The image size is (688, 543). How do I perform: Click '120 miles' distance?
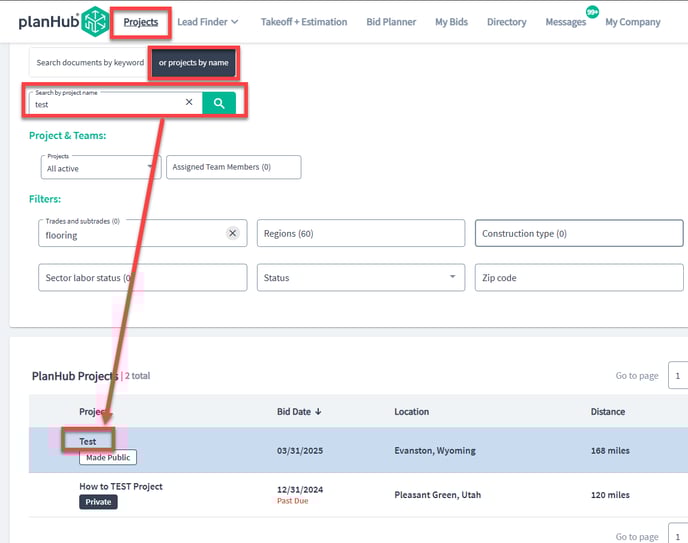[x=610, y=495]
